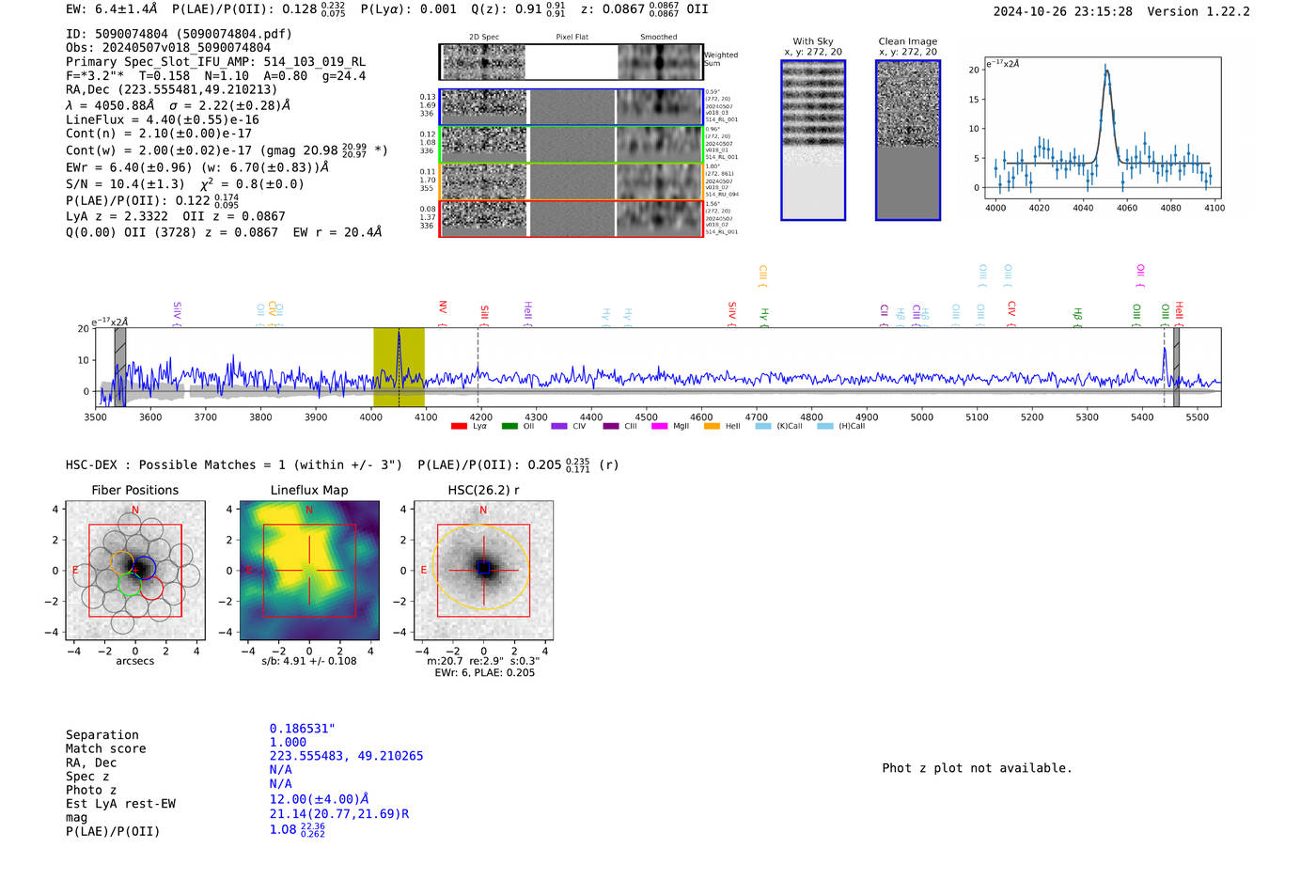Click the (K)CaII legend swatch
The height and width of the screenshot is (896, 1316).
tap(763, 426)
